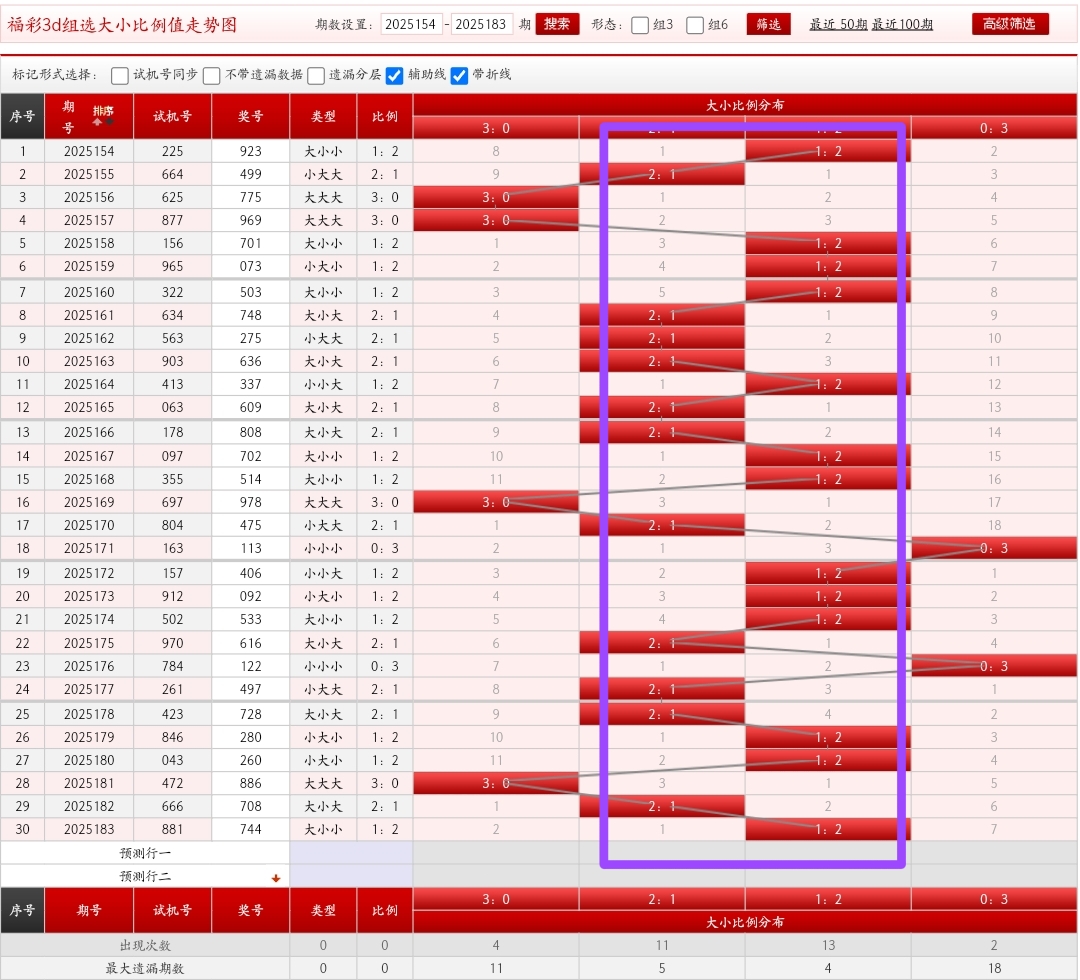The width and height of the screenshot is (1080, 980).
Task: Select the 最近100期 link
Action: 902,24
